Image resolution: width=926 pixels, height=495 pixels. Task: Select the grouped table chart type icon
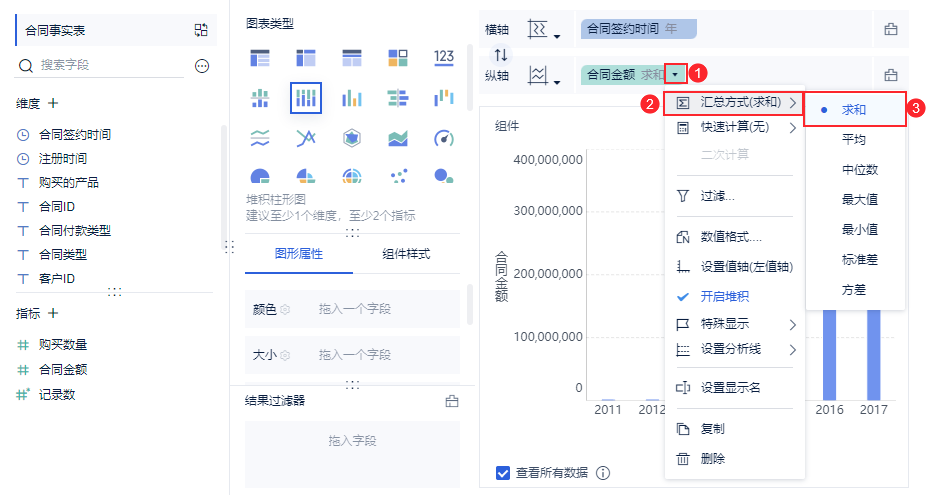coord(260,58)
